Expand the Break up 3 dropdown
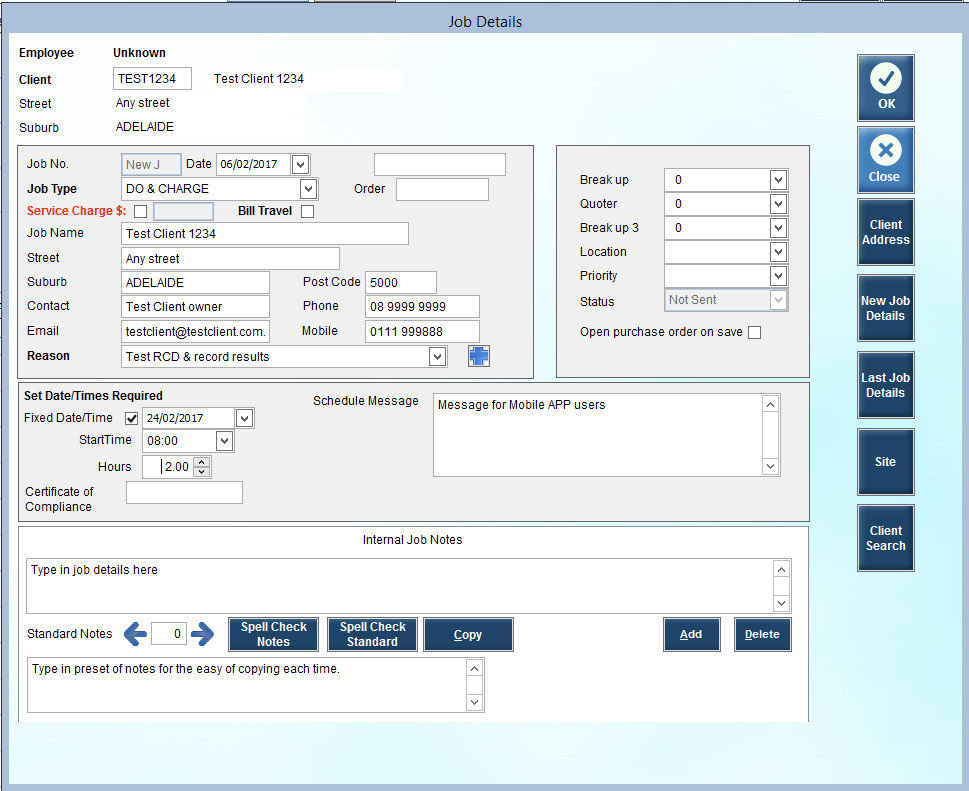Image resolution: width=969 pixels, height=791 pixels. [778, 228]
